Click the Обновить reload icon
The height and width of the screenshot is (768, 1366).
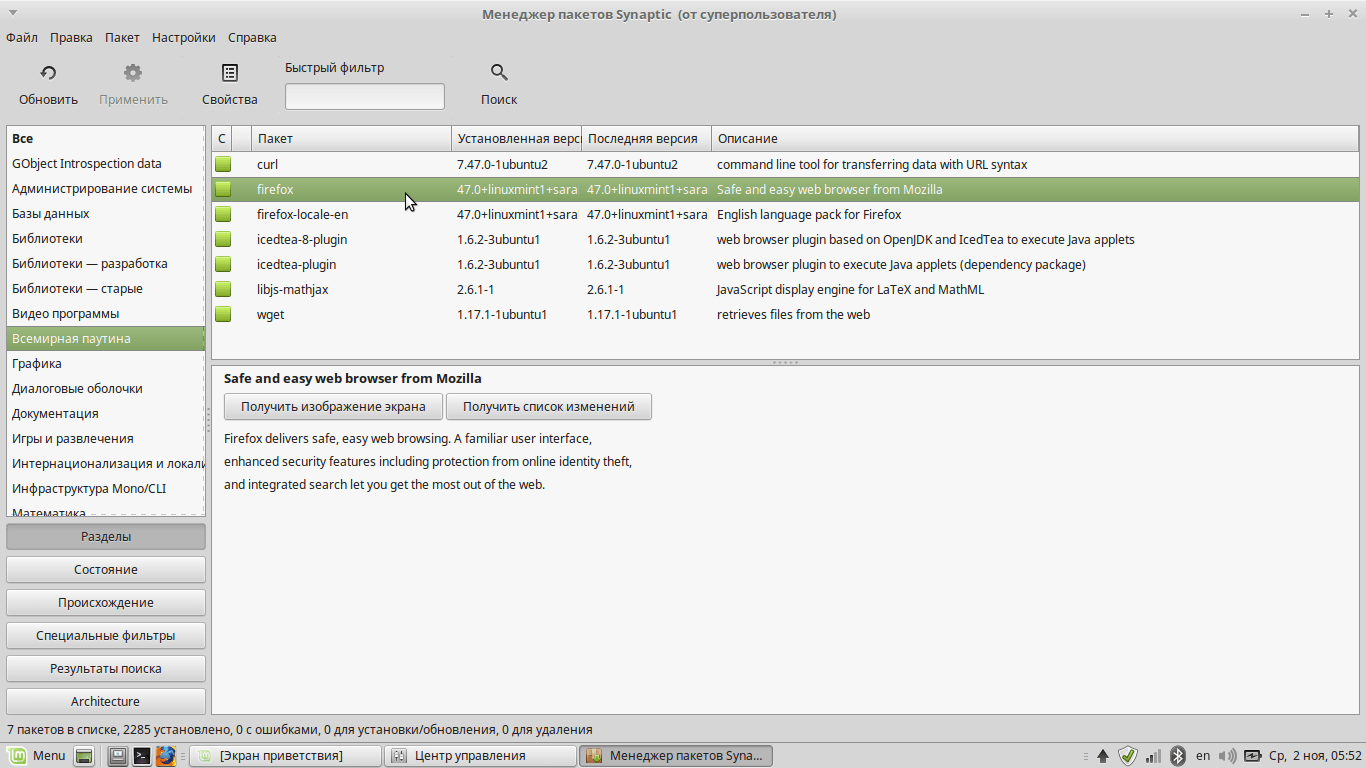[48, 73]
